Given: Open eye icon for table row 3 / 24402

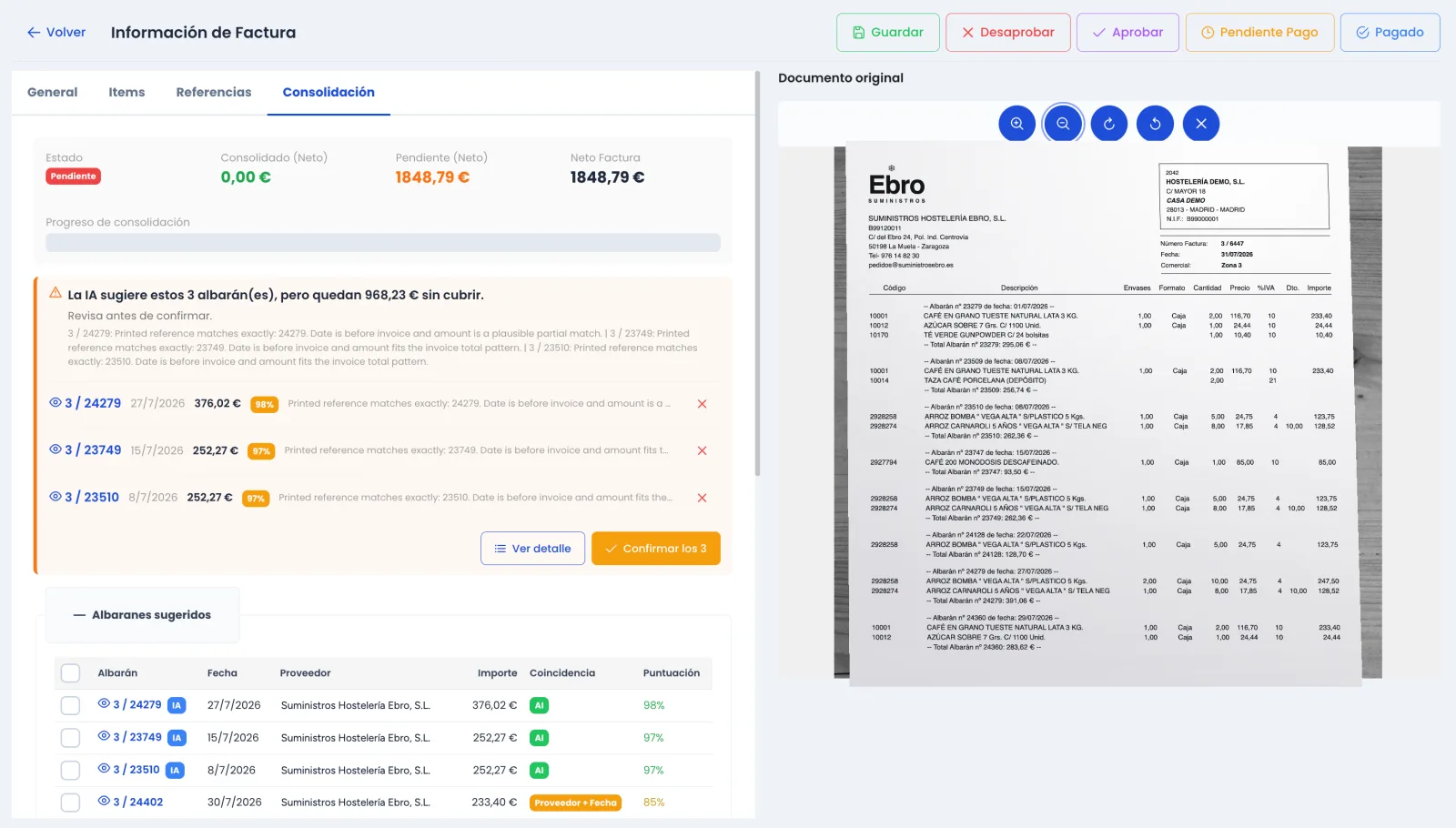Looking at the screenshot, I should 104,802.
